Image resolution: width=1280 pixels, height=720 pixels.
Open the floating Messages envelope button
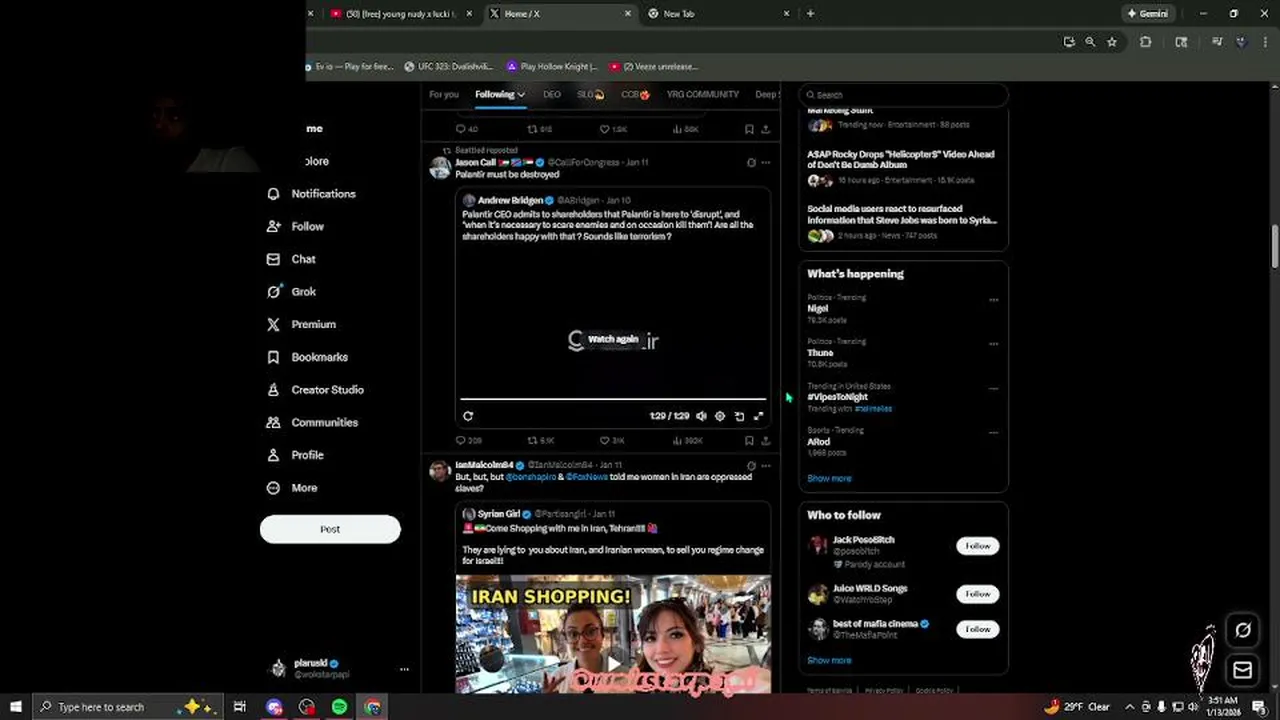[1243, 670]
